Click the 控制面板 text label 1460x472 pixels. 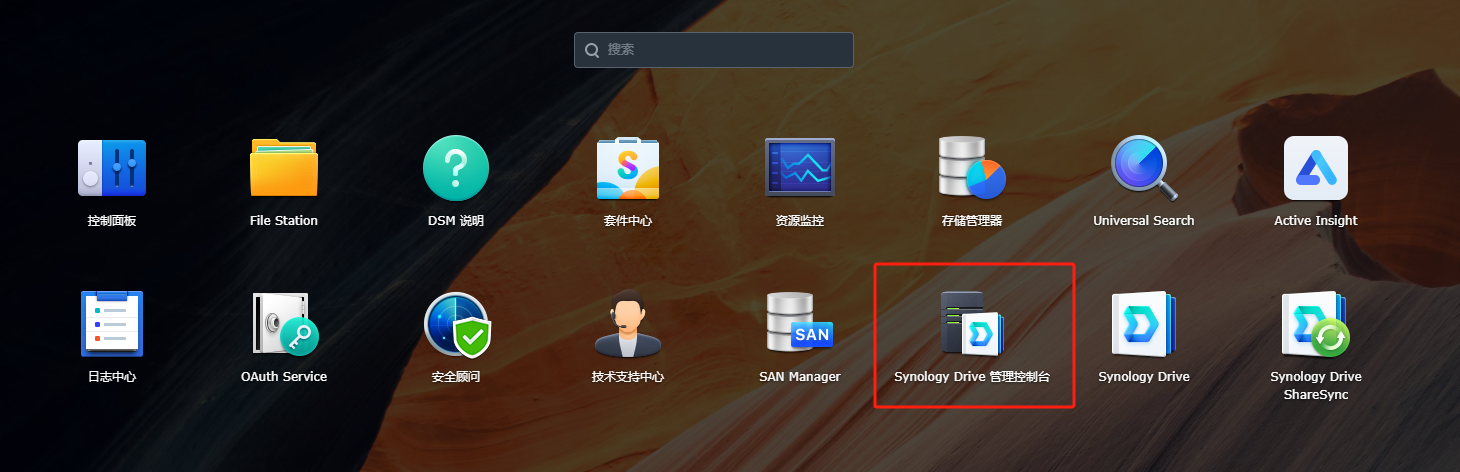[x=112, y=221]
